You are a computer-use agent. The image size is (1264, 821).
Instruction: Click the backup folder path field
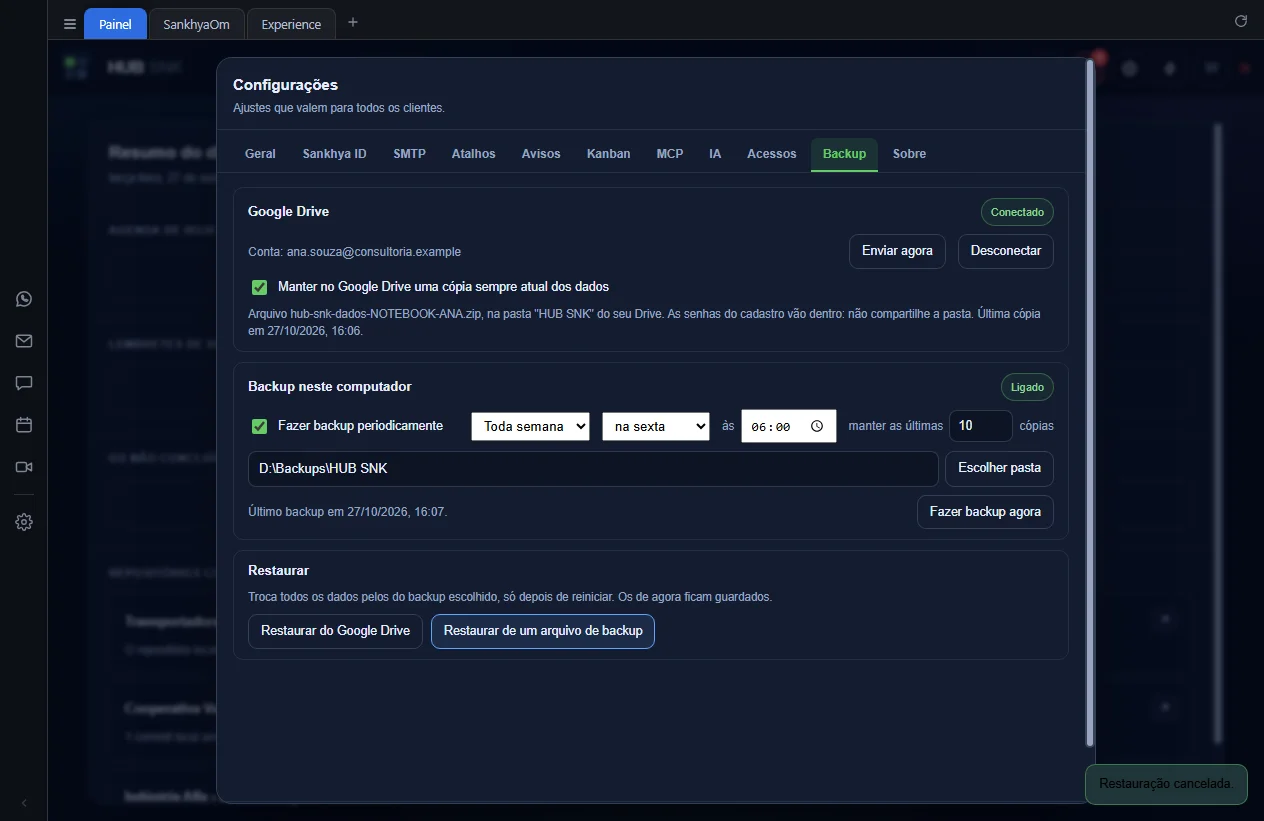point(593,468)
